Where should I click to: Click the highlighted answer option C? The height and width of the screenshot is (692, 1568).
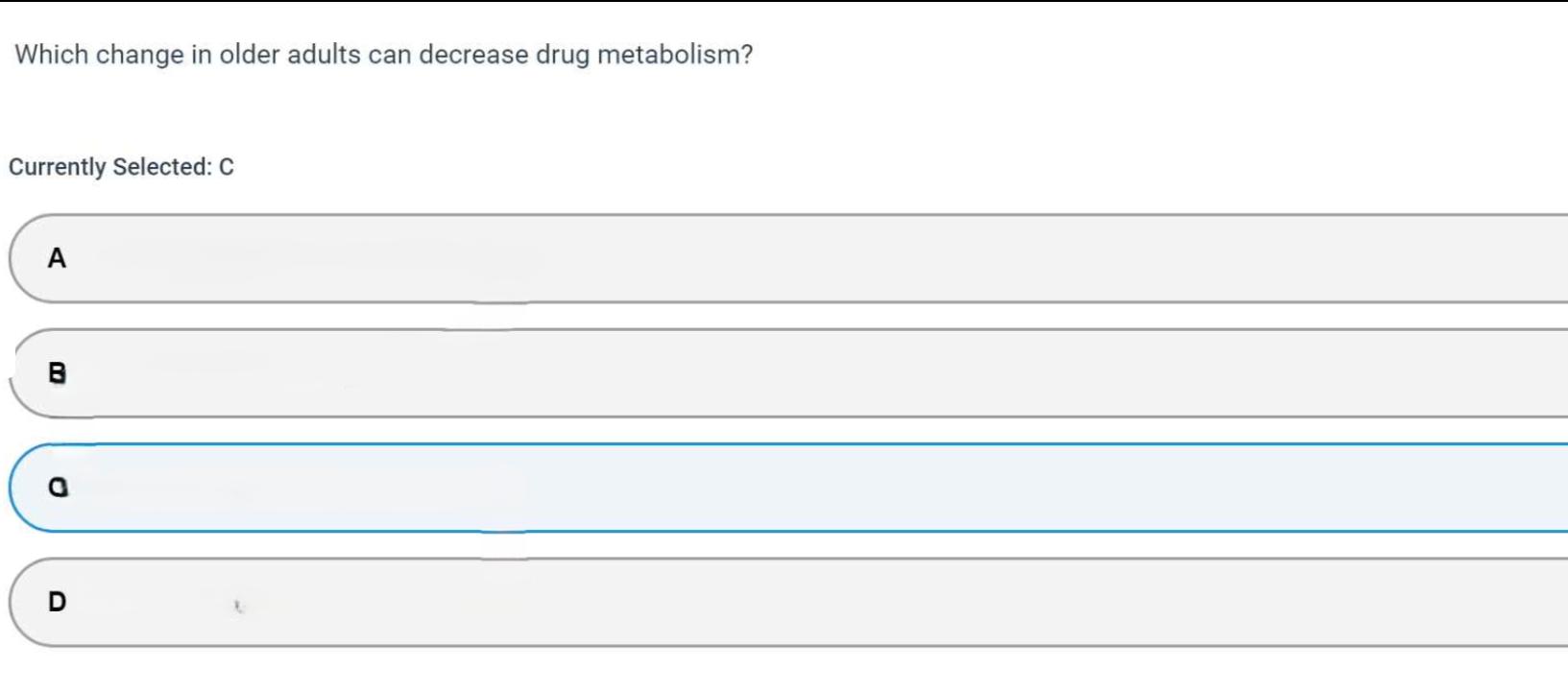pos(787,488)
